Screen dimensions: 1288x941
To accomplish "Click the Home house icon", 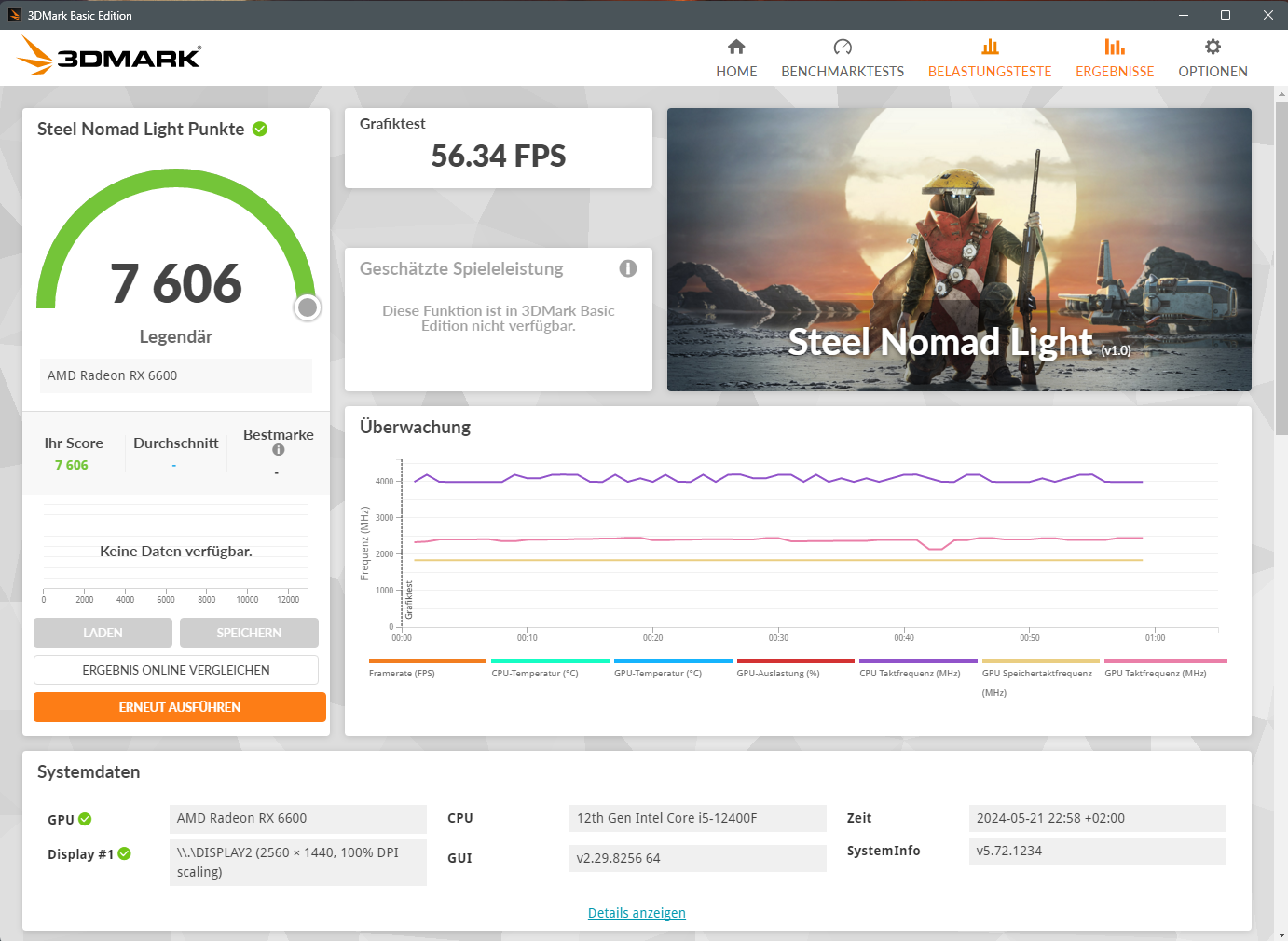I will click(736, 47).
